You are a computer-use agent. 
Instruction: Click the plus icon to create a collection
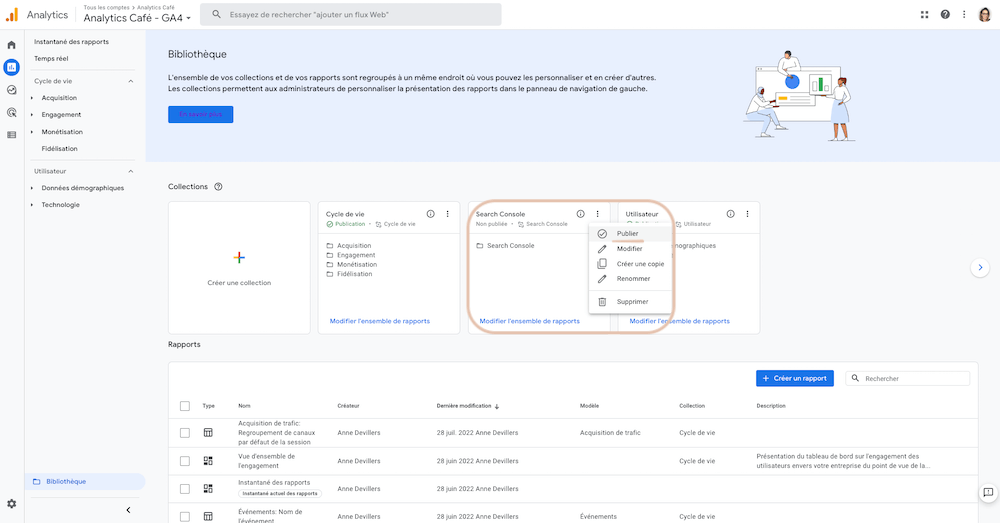pos(239,258)
